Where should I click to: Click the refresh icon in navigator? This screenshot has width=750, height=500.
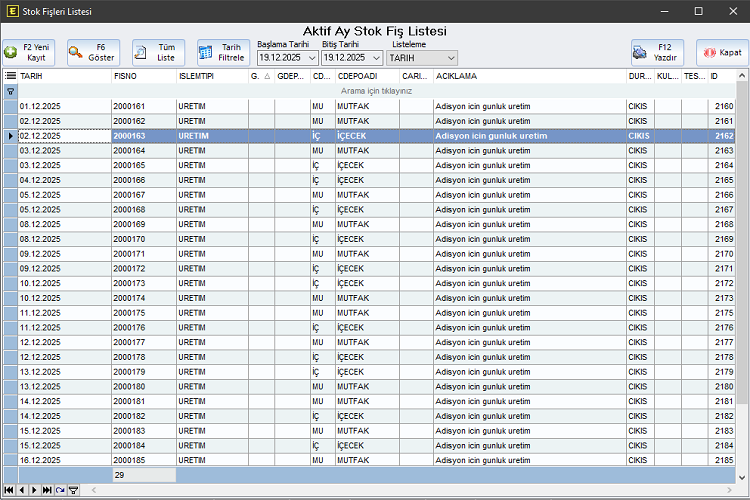click(x=60, y=490)
